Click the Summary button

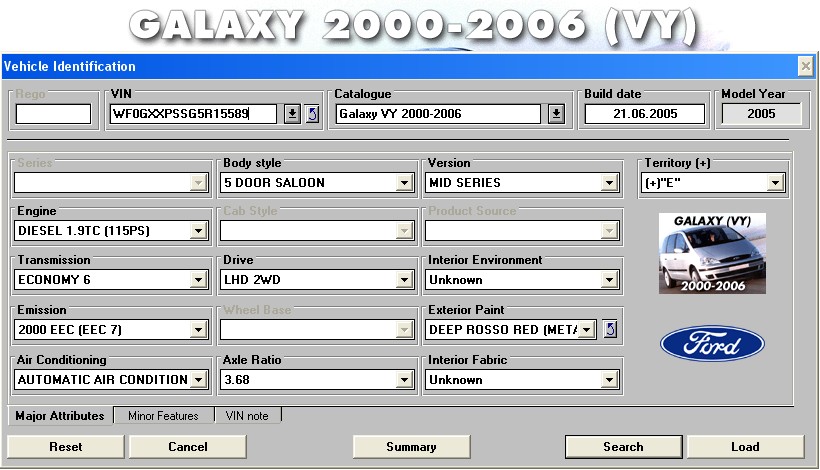pyautogui.click(x=411, y=447)
